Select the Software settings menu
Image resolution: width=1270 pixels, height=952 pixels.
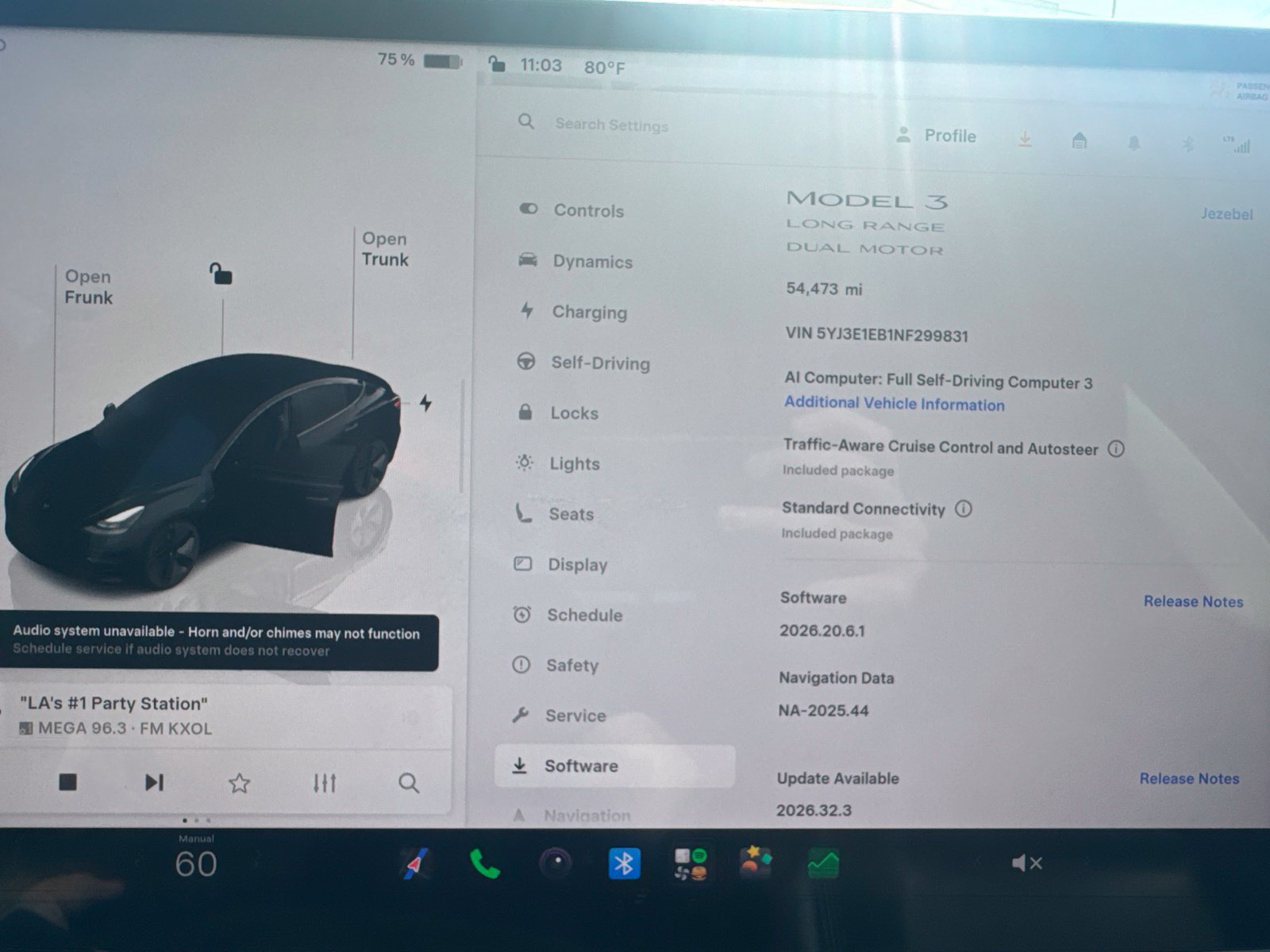pos(614,766)
